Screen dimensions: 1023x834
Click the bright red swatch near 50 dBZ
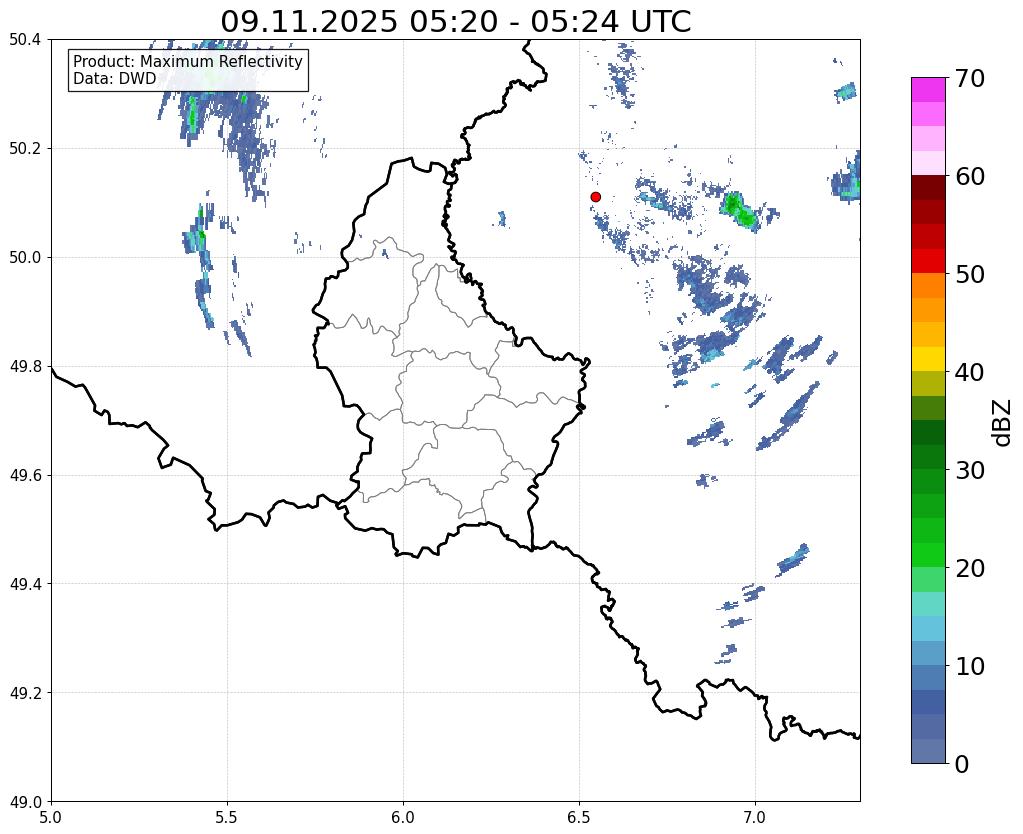[928, 261]
